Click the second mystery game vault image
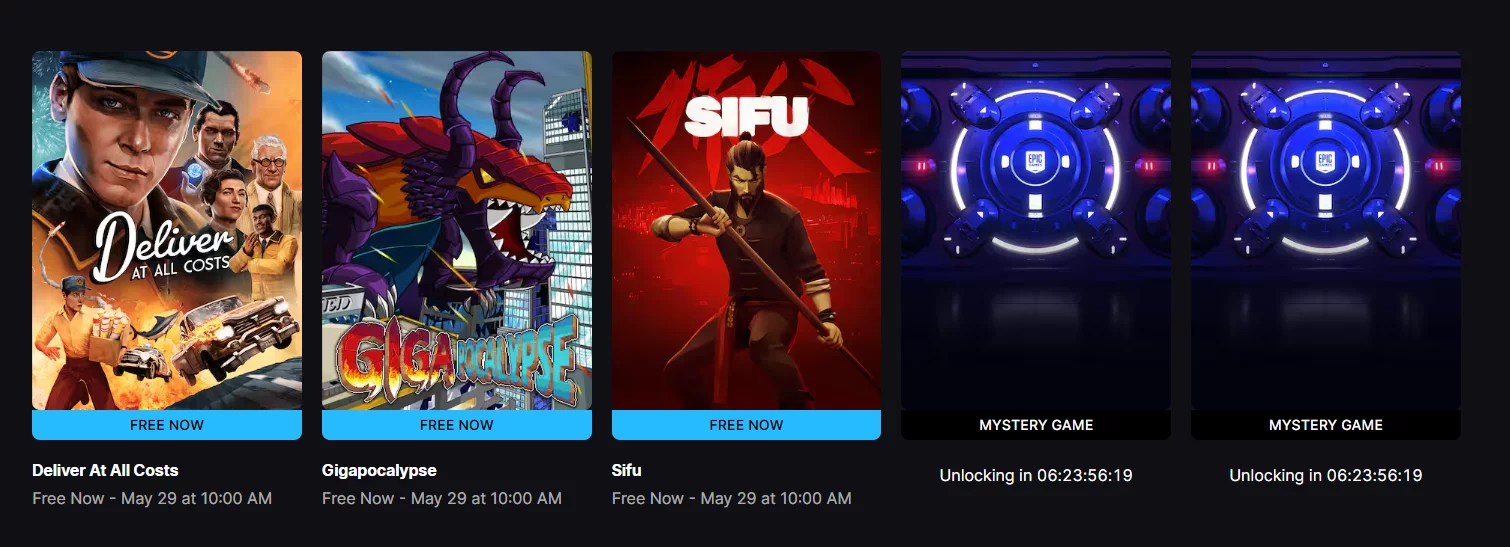Image resolution: width=1510 pixels, height=547 pixels. click(x=1326, y=230)
